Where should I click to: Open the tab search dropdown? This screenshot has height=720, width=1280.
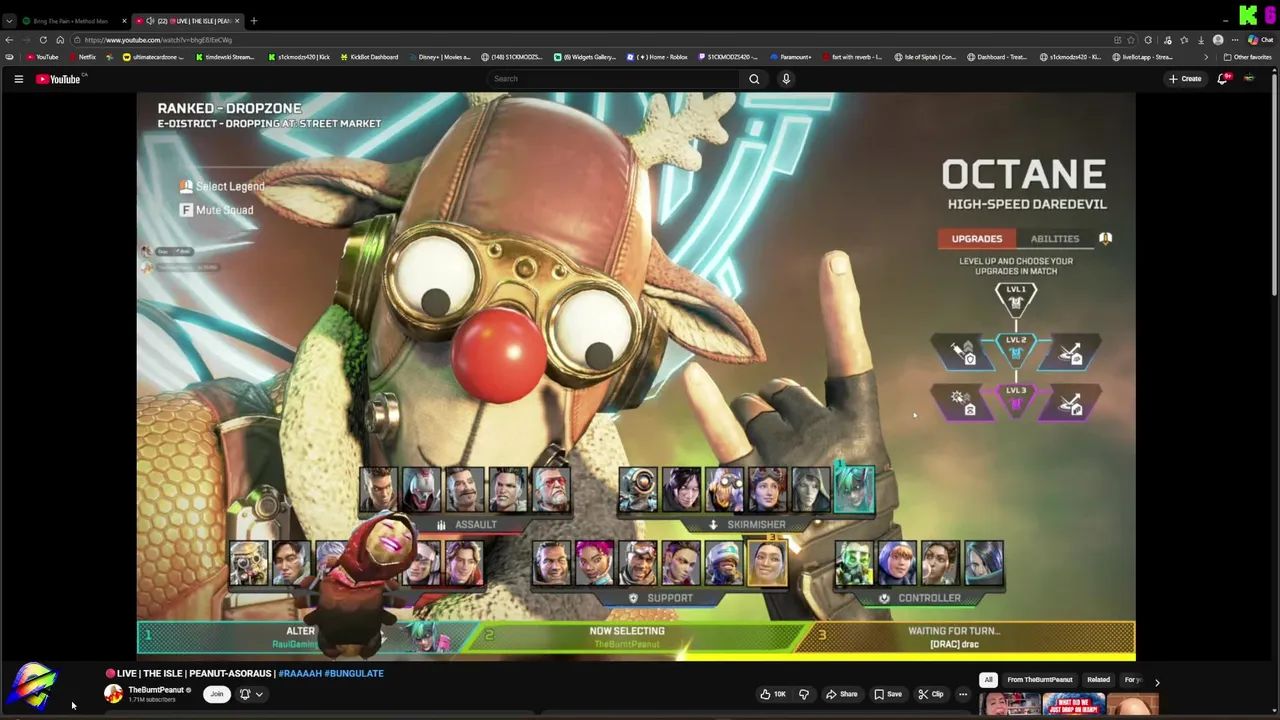(9, 21)
